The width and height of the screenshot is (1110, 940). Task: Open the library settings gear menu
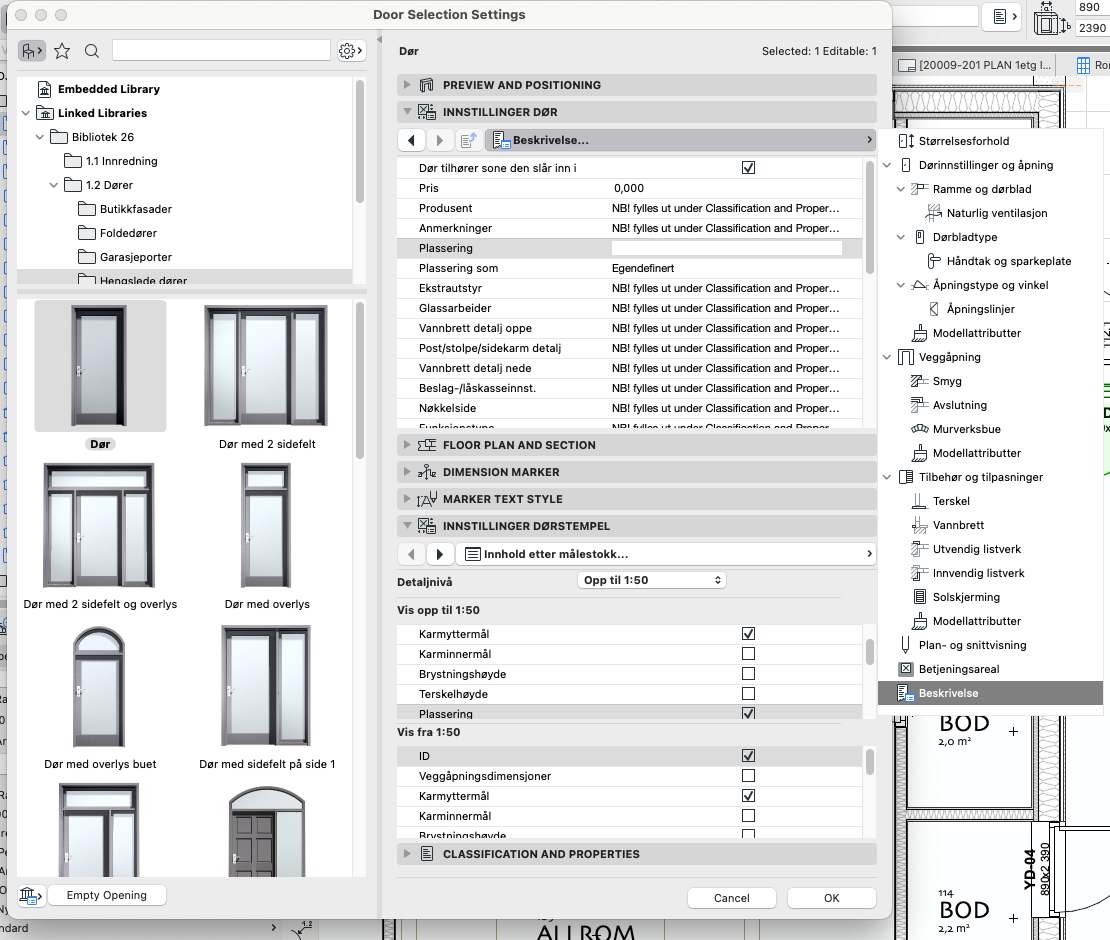349,51
